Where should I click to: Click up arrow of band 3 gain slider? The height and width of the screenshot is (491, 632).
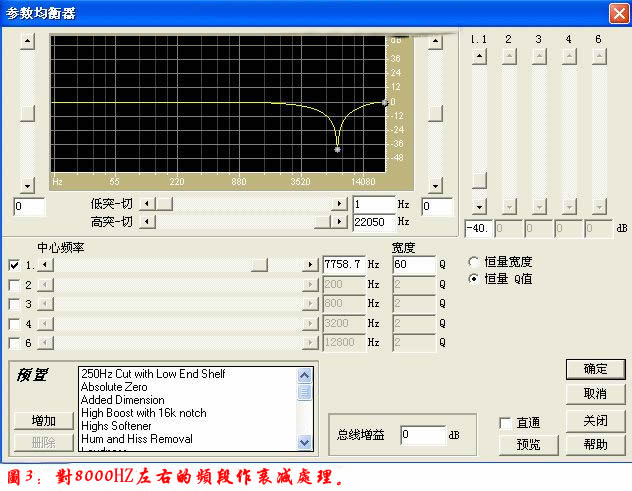[x=539, y=56]
